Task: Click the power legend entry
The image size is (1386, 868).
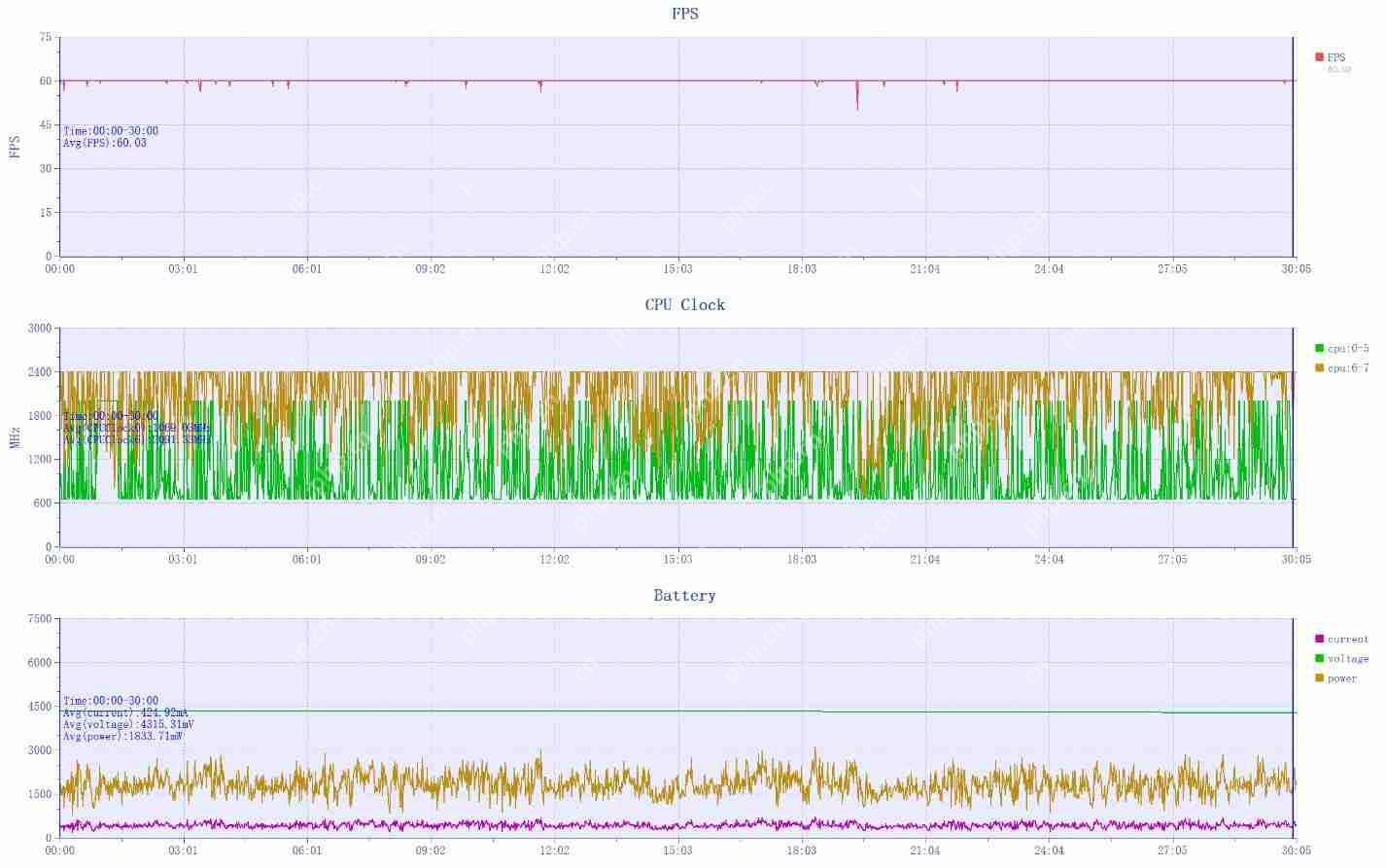Action: 1341,677
